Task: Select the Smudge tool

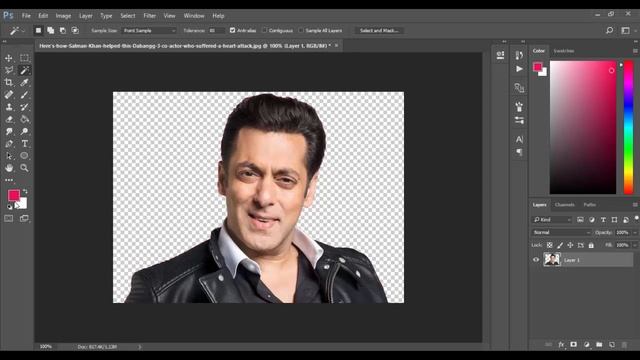Action: pyautogui.click(x=9, y=131)
